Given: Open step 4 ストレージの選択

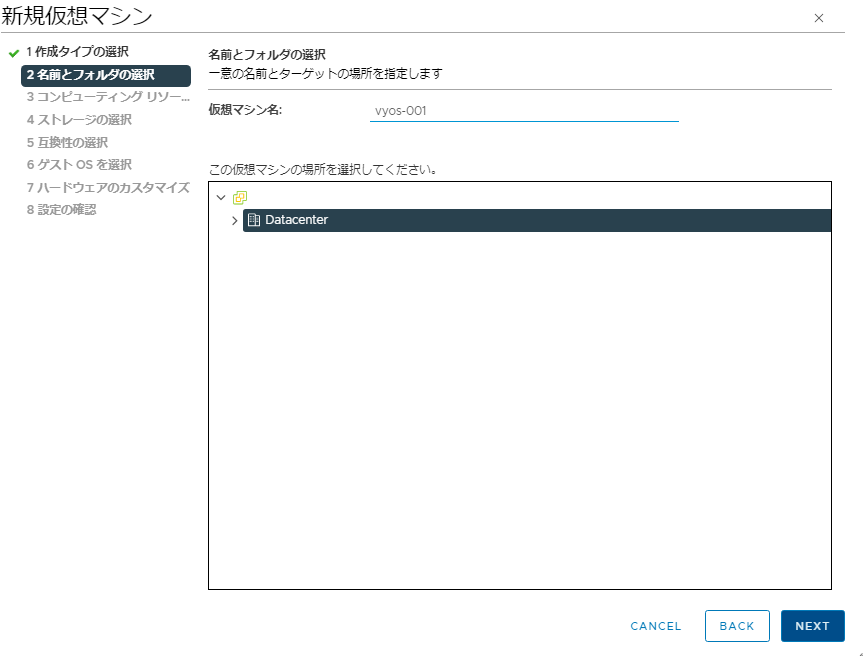Looking at the screenshot, I should tap(79, 120).
